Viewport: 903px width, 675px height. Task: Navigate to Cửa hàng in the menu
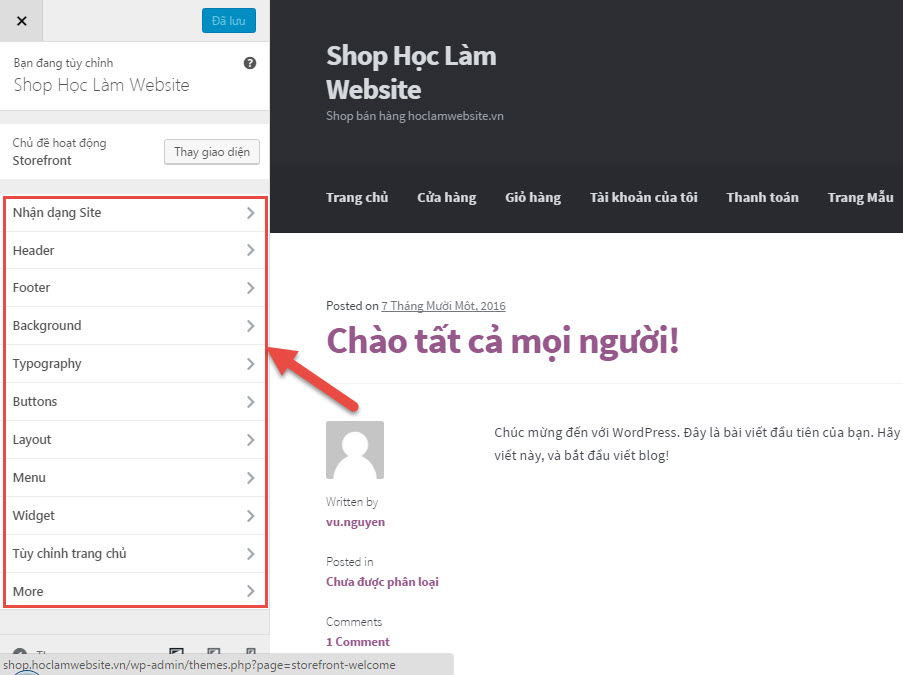pyautogui.click(x=446, y=197)
